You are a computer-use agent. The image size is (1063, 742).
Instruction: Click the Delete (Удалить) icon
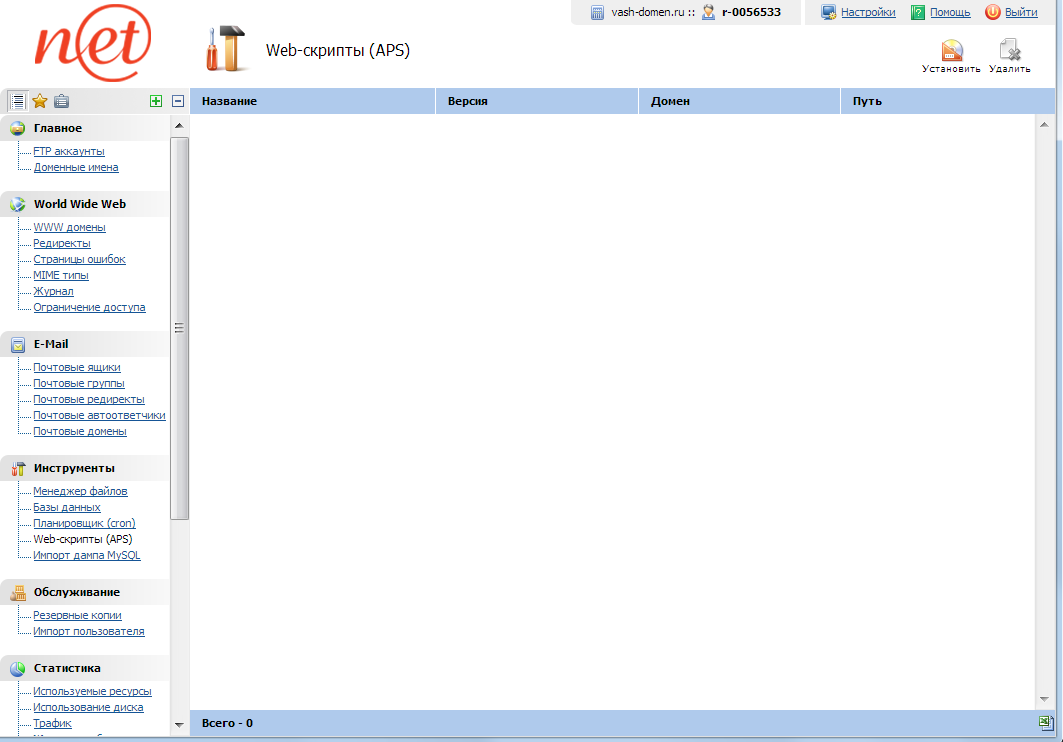(1009, 52)
